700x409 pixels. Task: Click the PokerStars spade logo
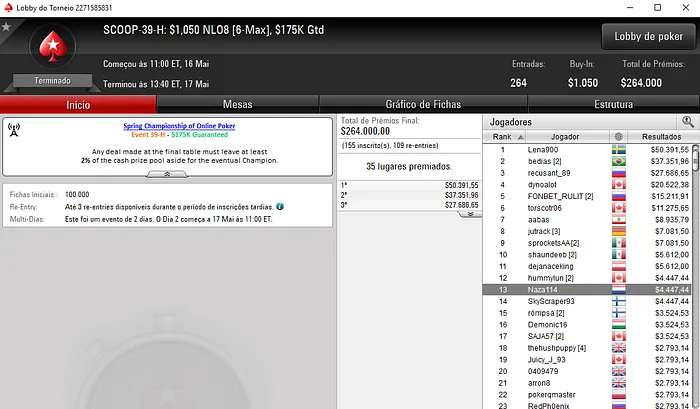53,46
